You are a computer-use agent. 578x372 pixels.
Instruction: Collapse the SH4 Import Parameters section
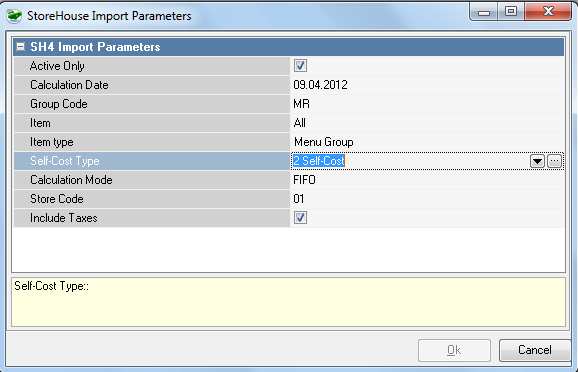tap(21, 47)
